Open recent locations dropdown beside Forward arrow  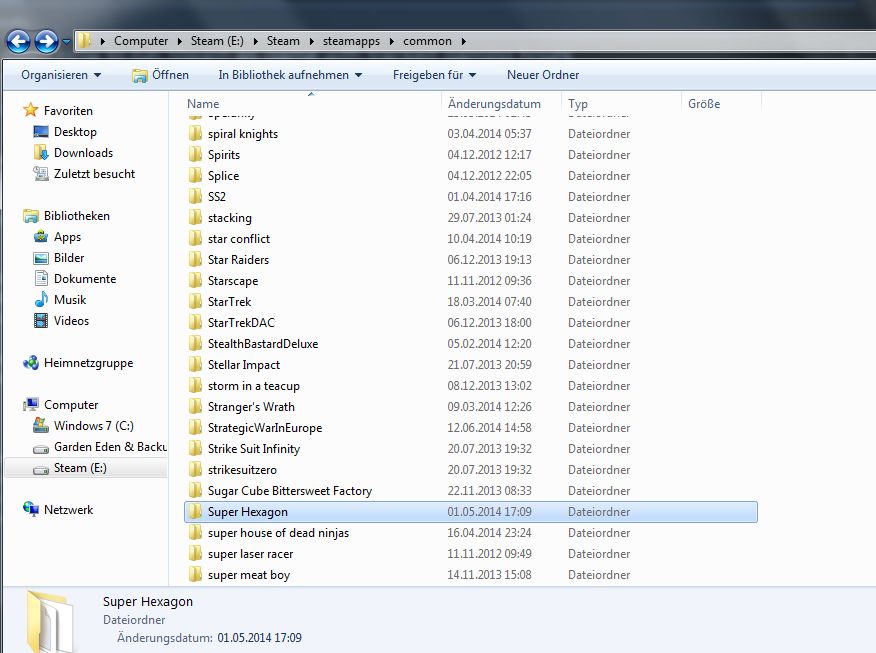click(x=66, y=41)
